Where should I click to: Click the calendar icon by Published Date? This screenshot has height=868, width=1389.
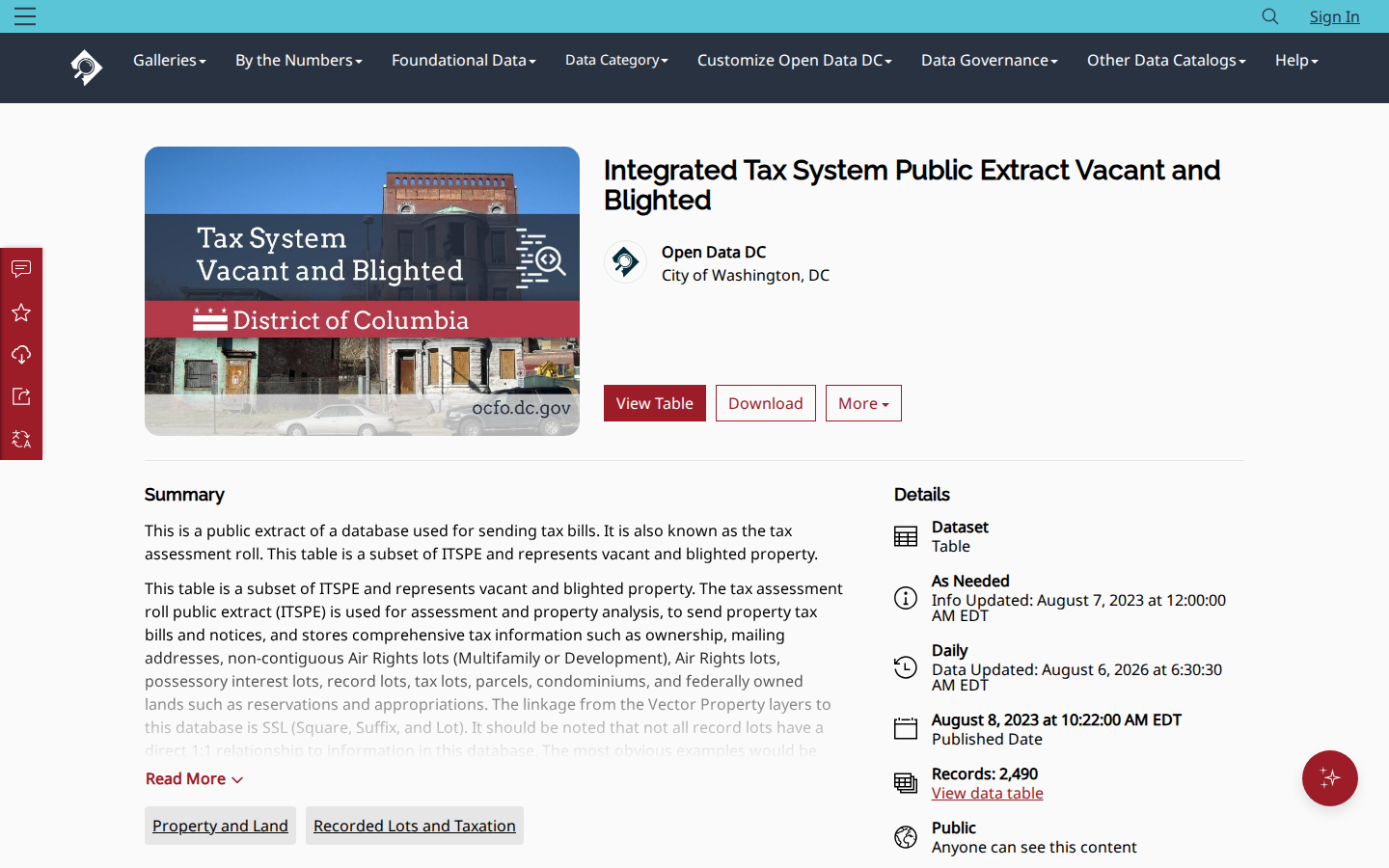click(906, 729)
